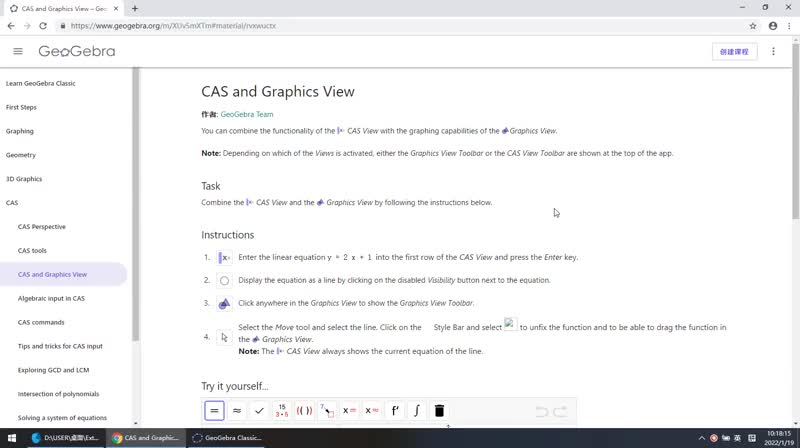The image size is (800, 448).
Task: Open Algebraic input in CAS page
Action: pos(52,298)
